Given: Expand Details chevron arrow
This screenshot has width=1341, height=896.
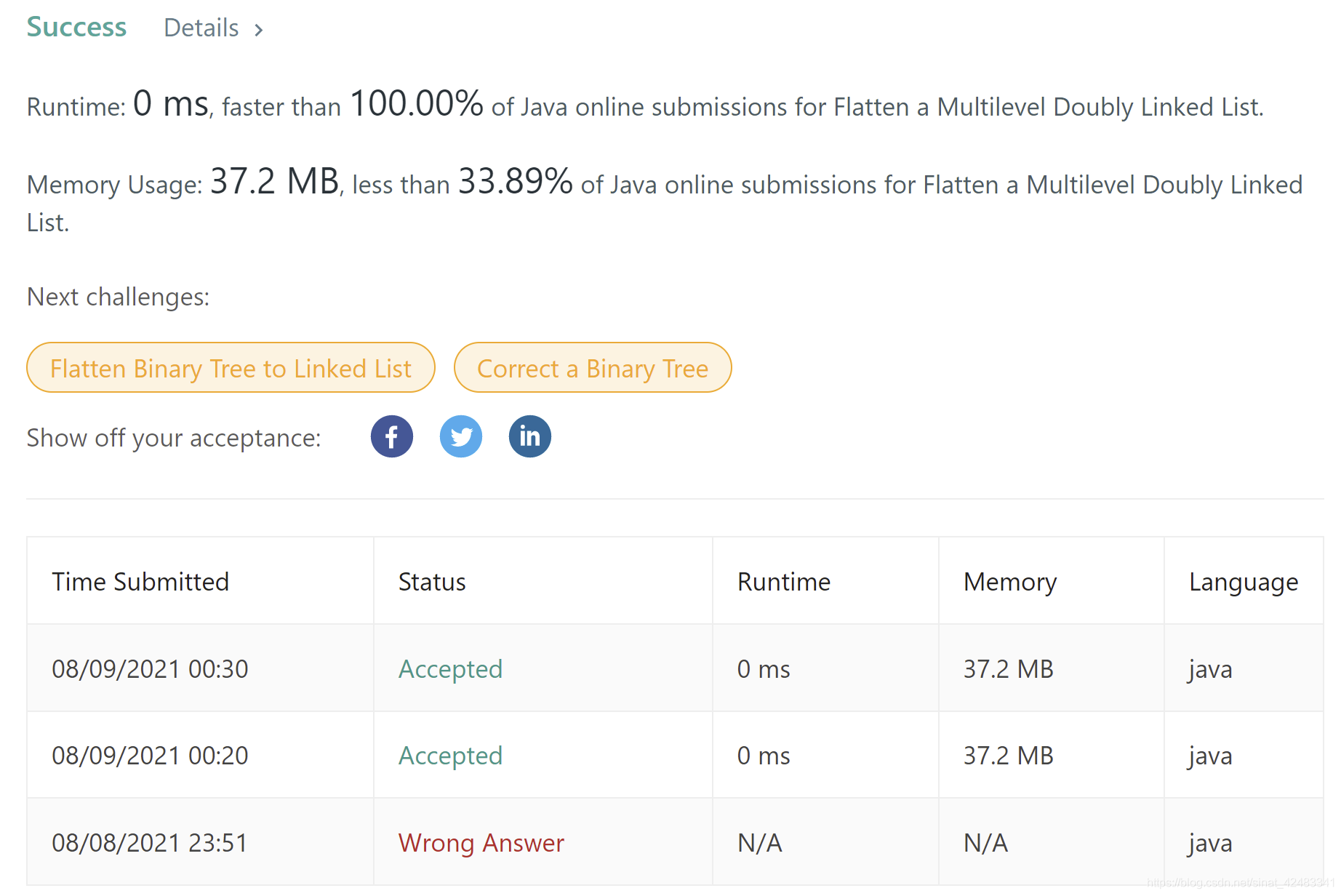Looking at the screenshot, I should pyautogui.click(x=259, y=30).
